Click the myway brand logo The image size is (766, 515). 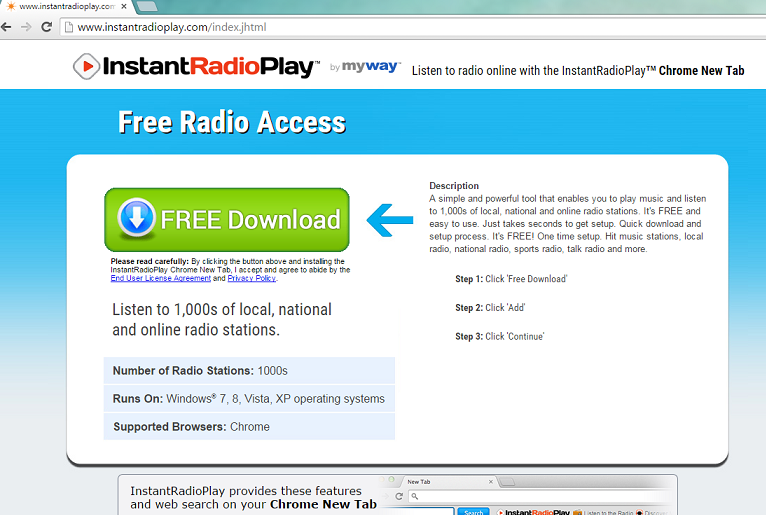coord(370,67)
